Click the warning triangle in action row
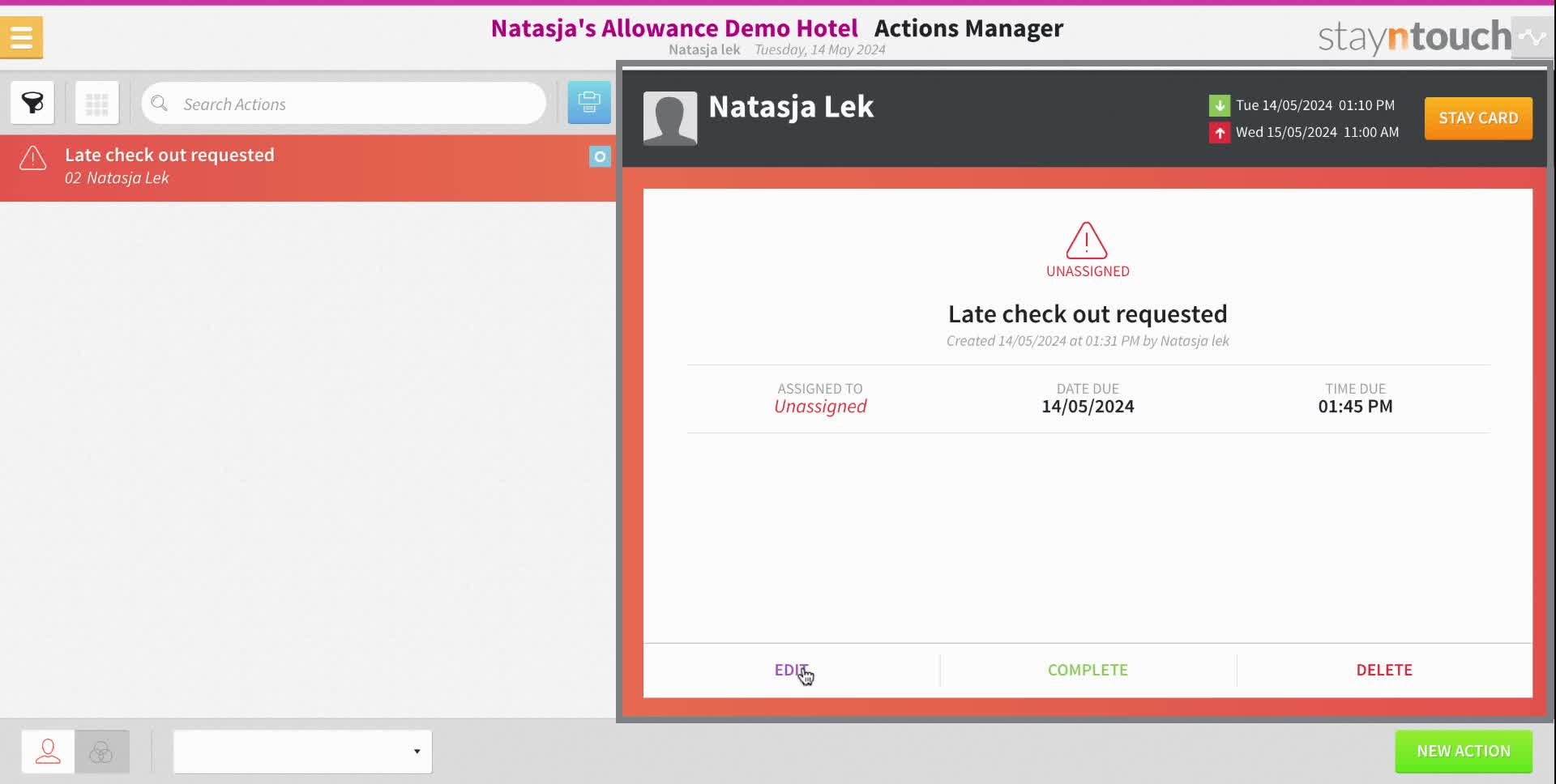The image size is (1556, 784). [33, 158]
